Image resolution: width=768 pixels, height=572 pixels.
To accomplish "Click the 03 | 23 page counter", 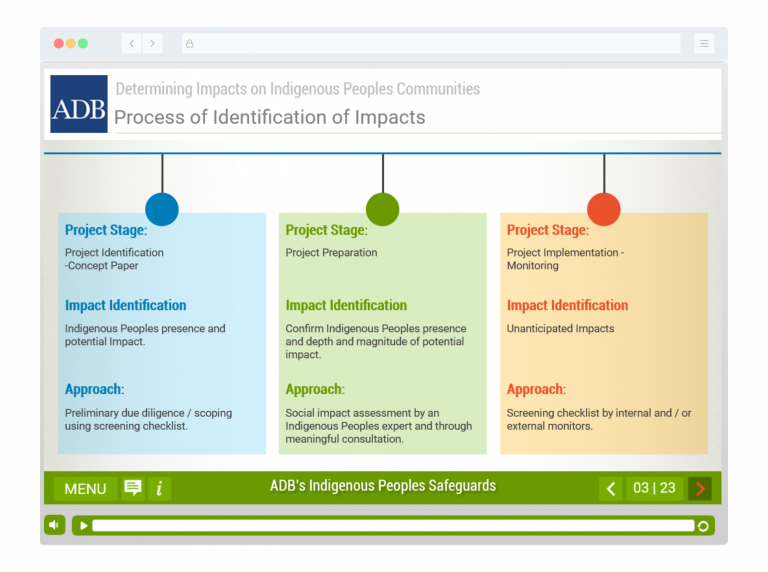I will (654, 488).
